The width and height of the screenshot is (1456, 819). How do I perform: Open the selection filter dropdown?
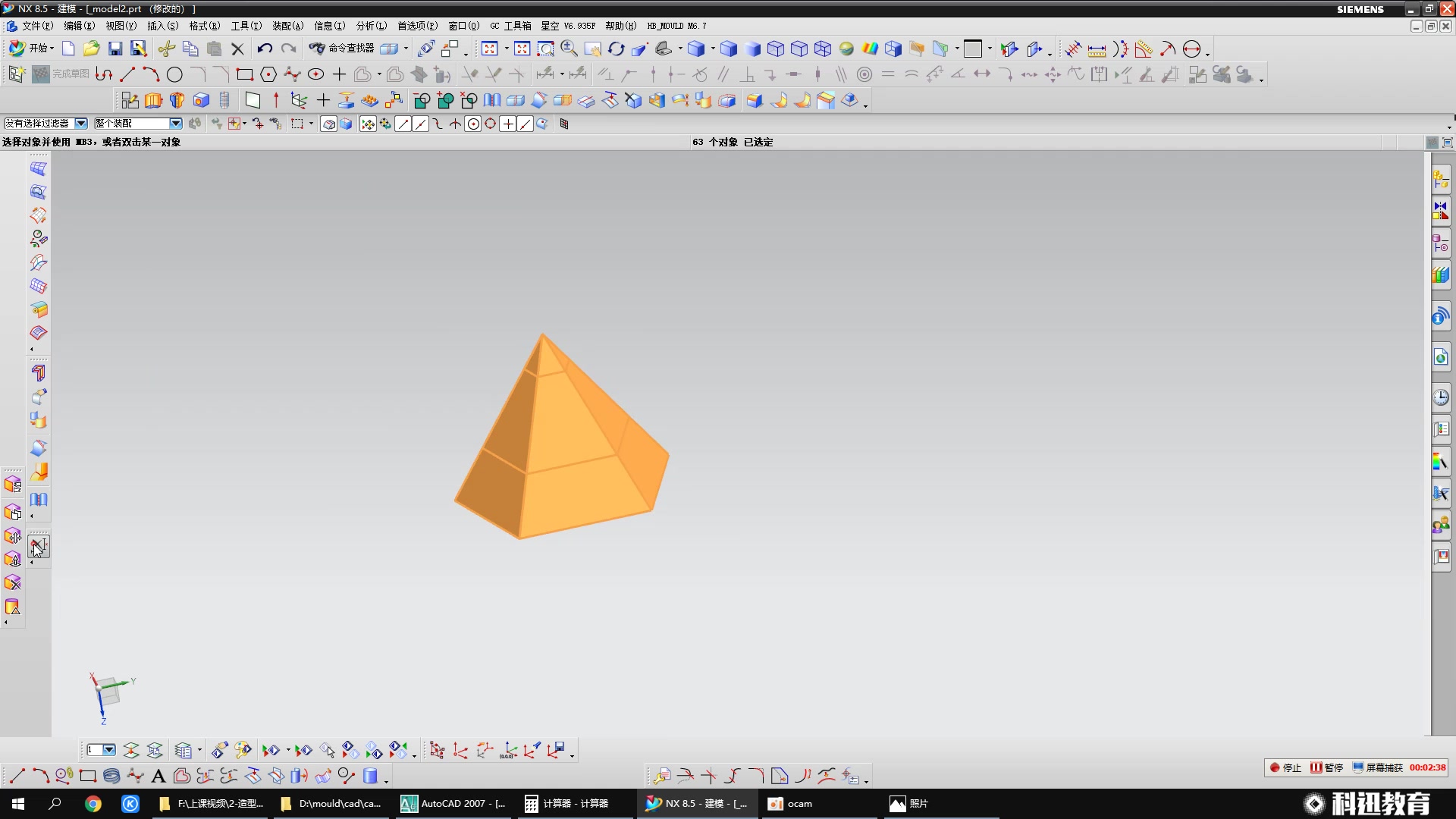tap(80, 124)
